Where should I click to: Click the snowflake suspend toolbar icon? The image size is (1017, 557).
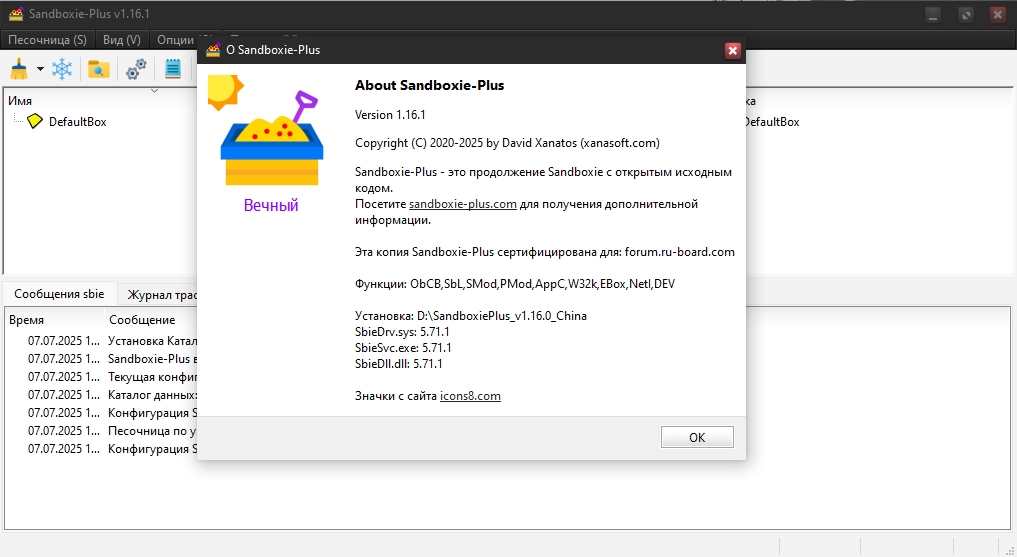coord(62,69)
